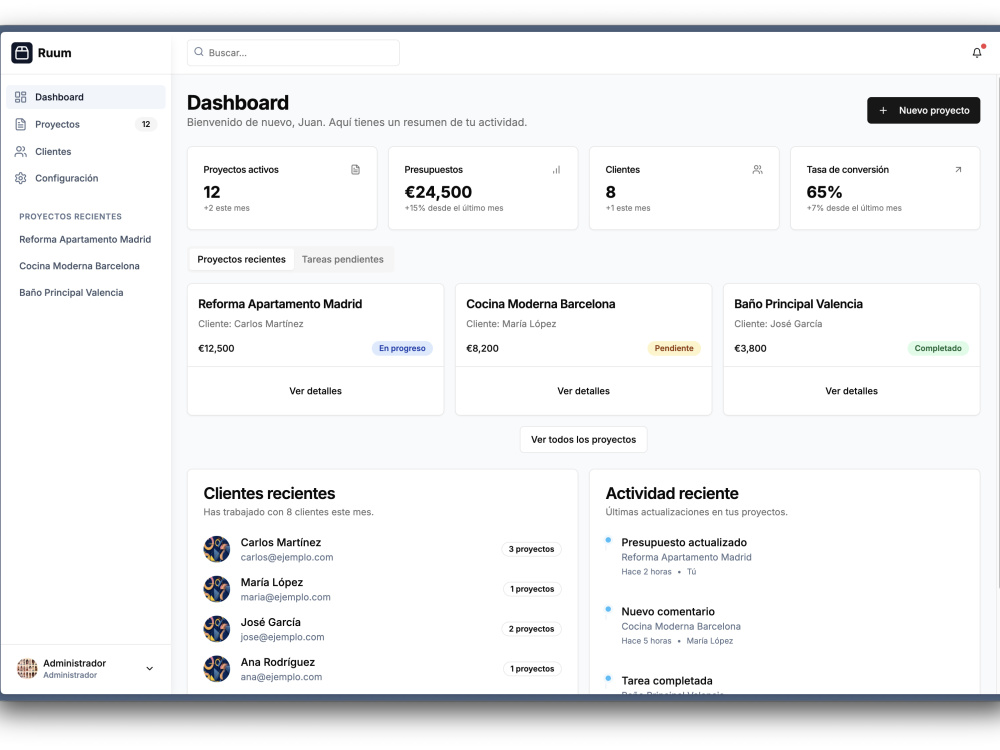
Task: Click the En progreso status badge
Action: pyautogui.click(x=402, y=348)
